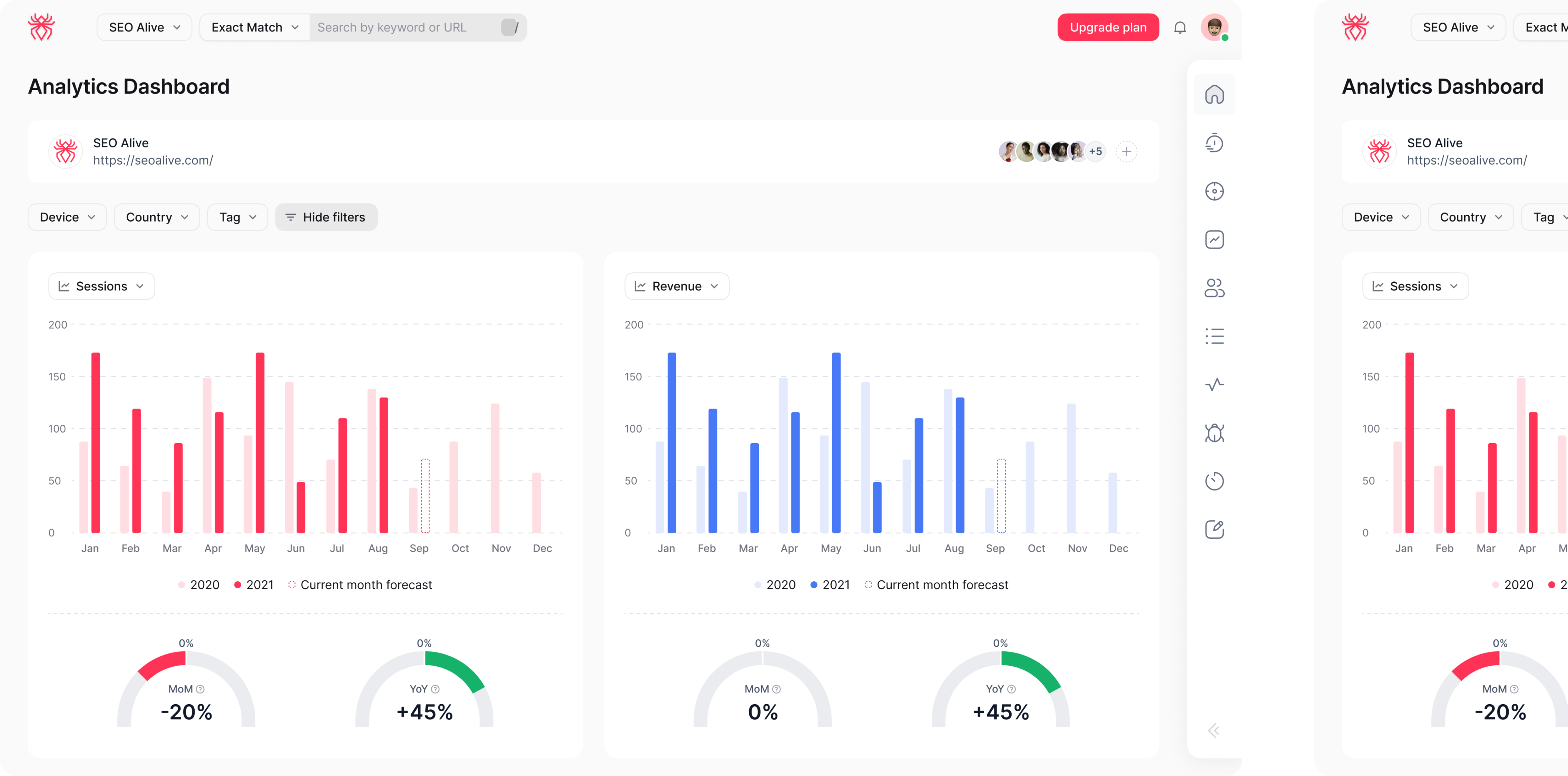Click the Hide filters button
Viewport: 1568px width, 776px height.
[326, 217]
